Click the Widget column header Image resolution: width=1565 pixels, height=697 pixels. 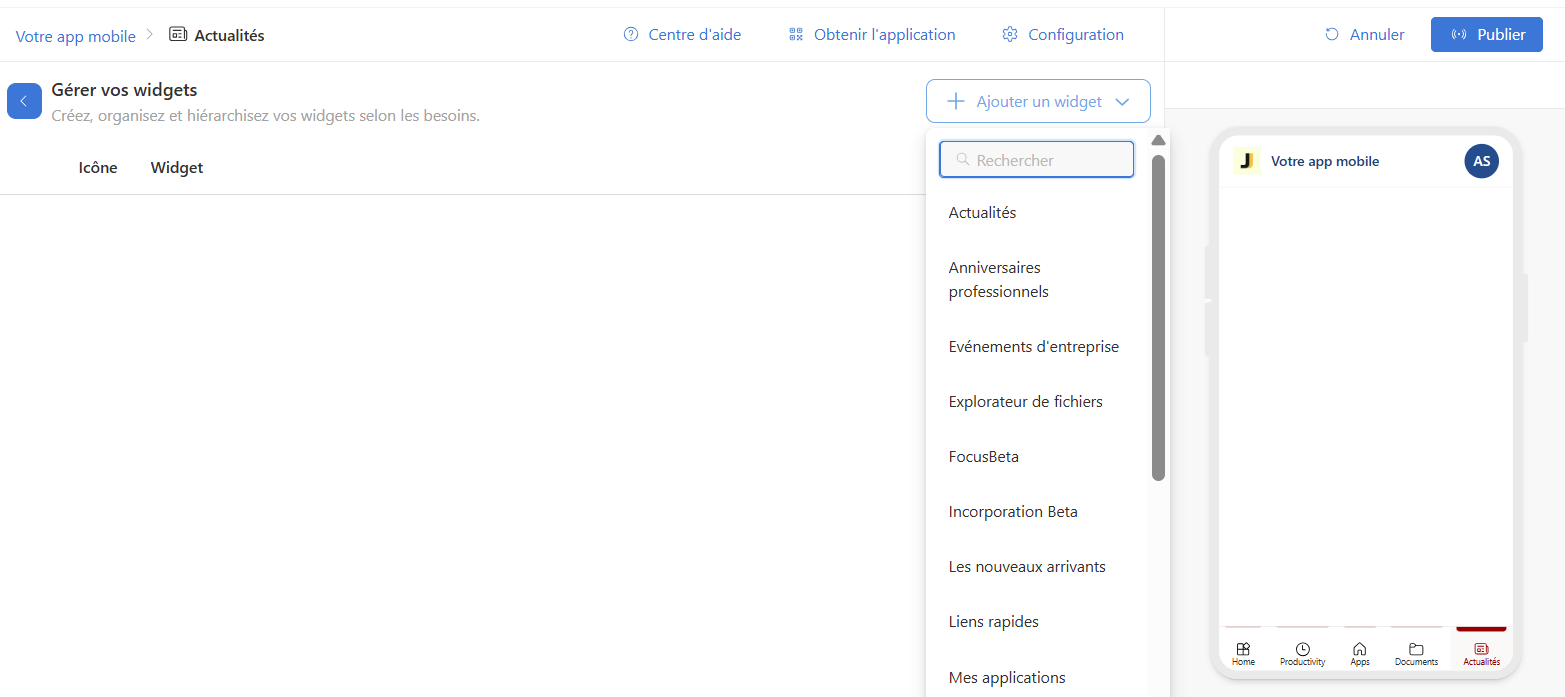pos(177,168)
